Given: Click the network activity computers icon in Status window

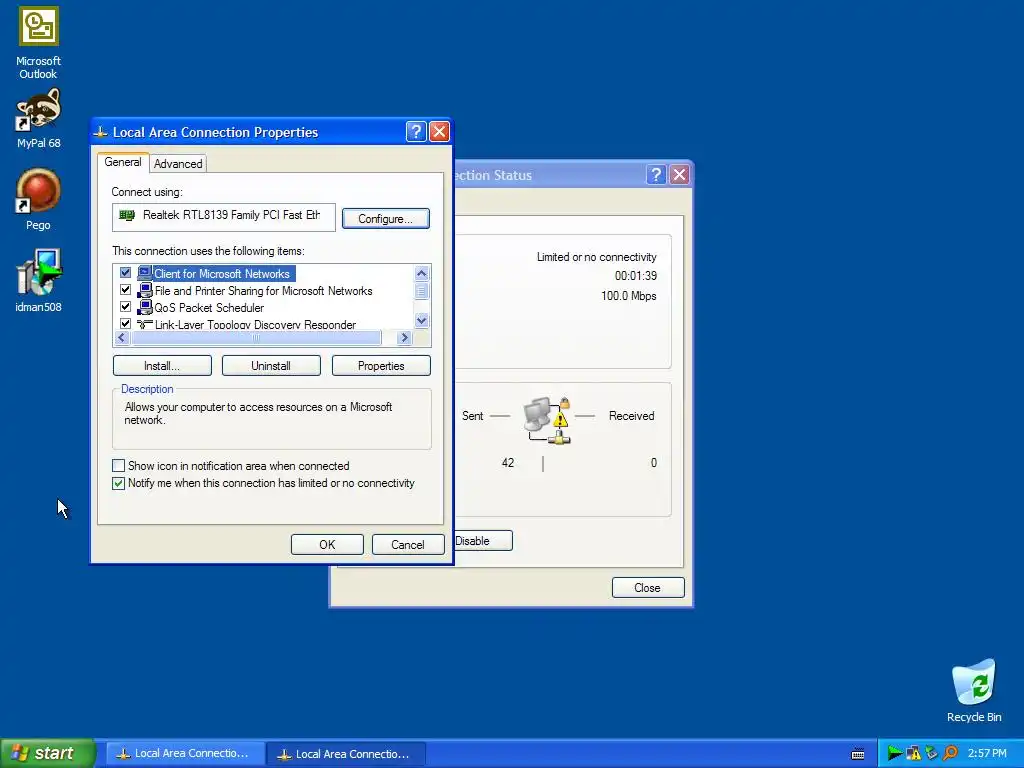Looking at the screenshot, I should coord(547,420).
